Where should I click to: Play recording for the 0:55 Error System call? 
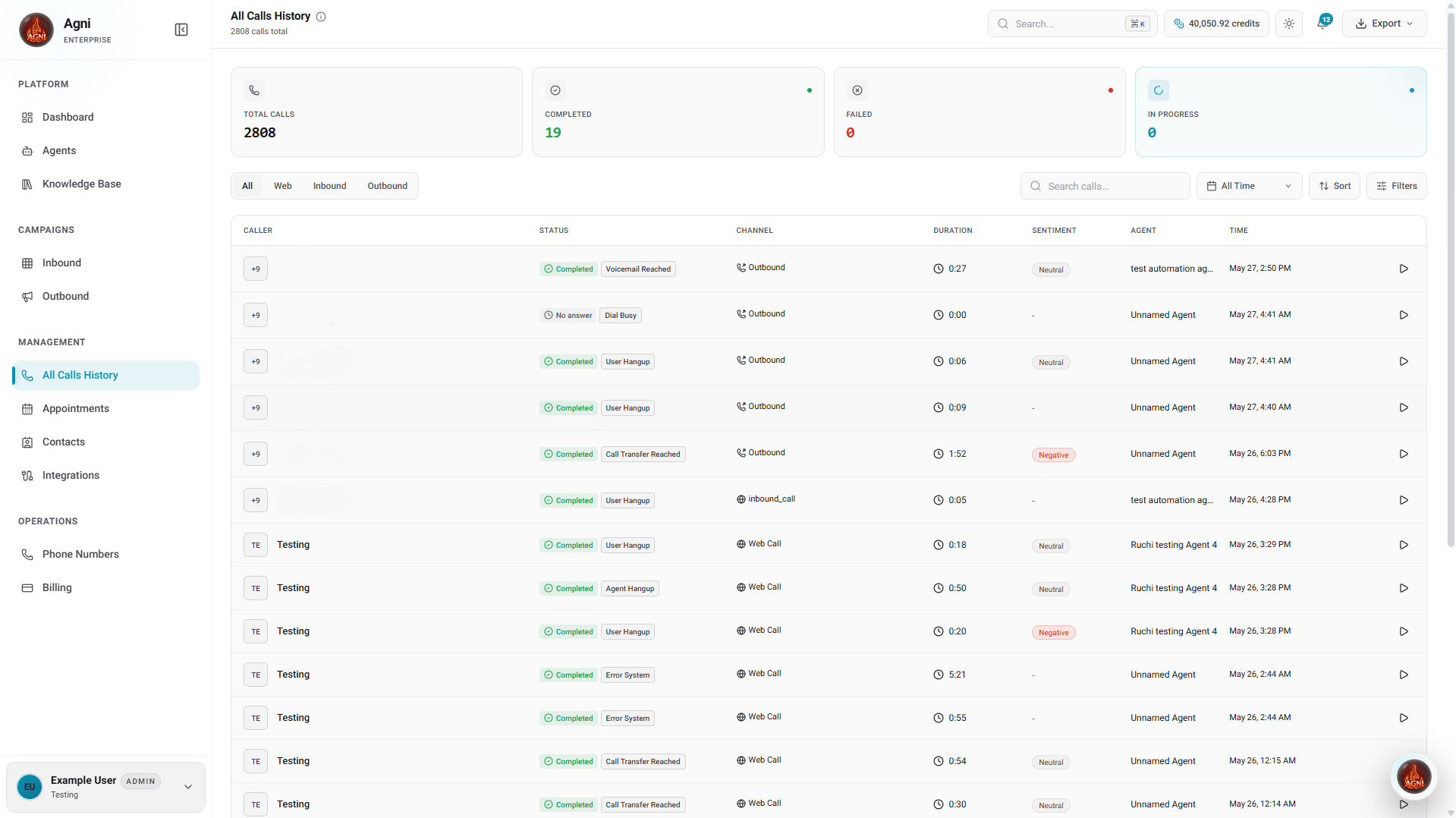coord(1404,718)
